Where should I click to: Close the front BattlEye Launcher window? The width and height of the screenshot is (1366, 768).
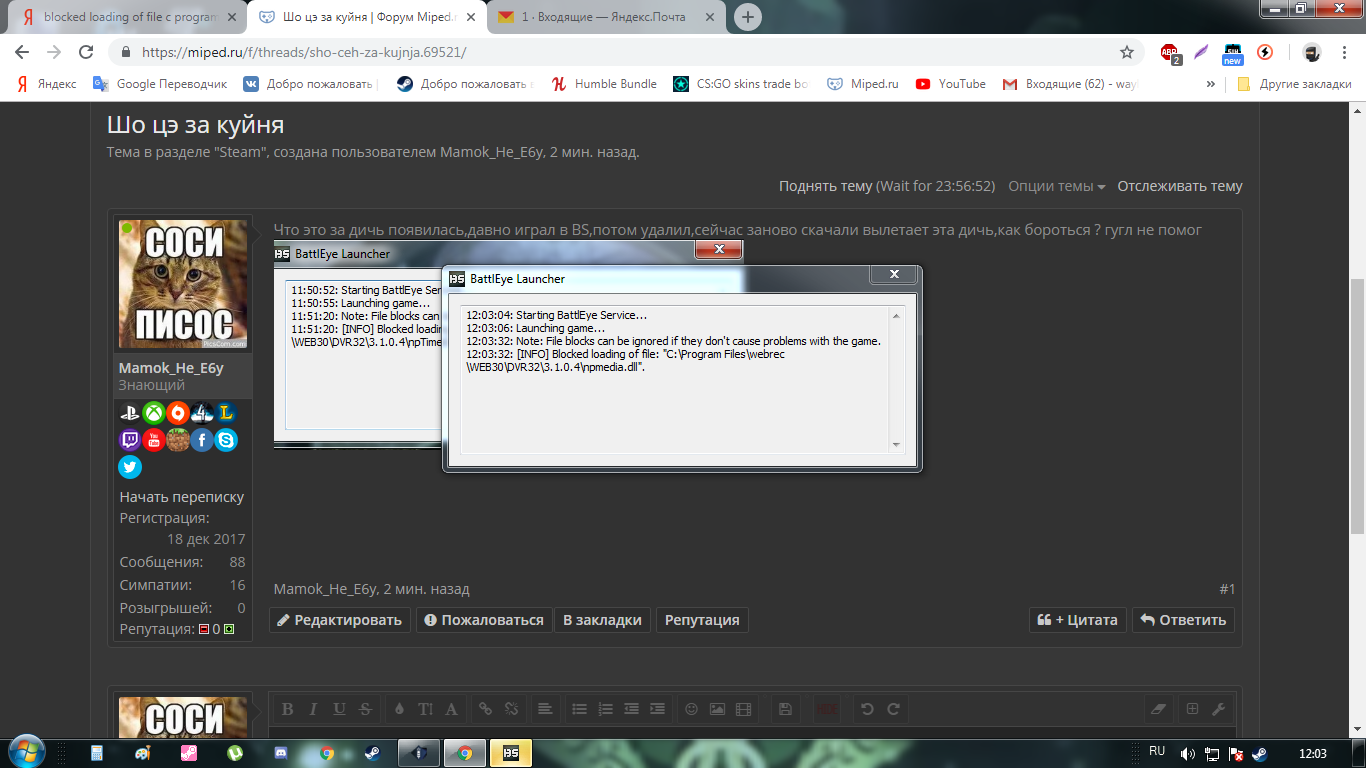pyautogui.click(x=894, y=274)
